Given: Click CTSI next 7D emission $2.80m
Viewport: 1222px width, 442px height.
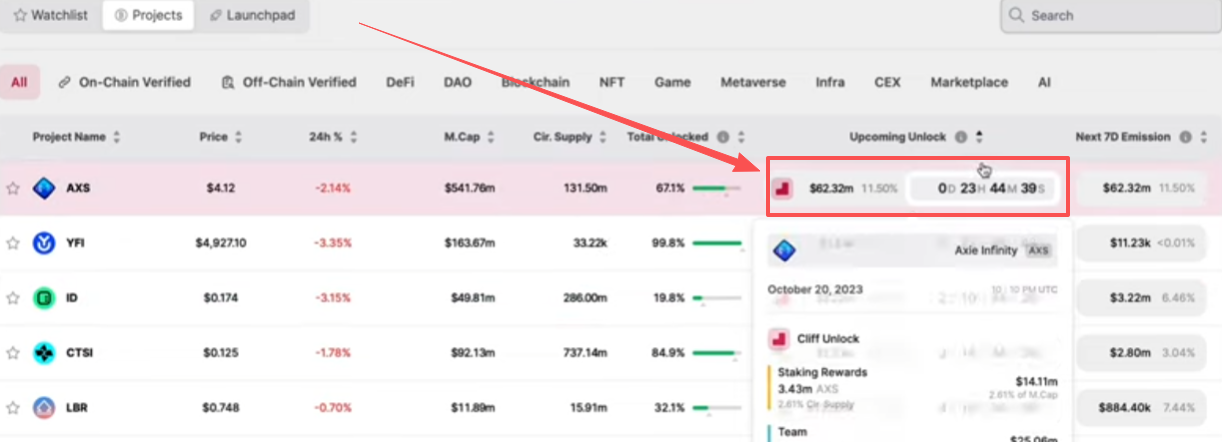Looking at the screenshot, I should pos(1143,353).
